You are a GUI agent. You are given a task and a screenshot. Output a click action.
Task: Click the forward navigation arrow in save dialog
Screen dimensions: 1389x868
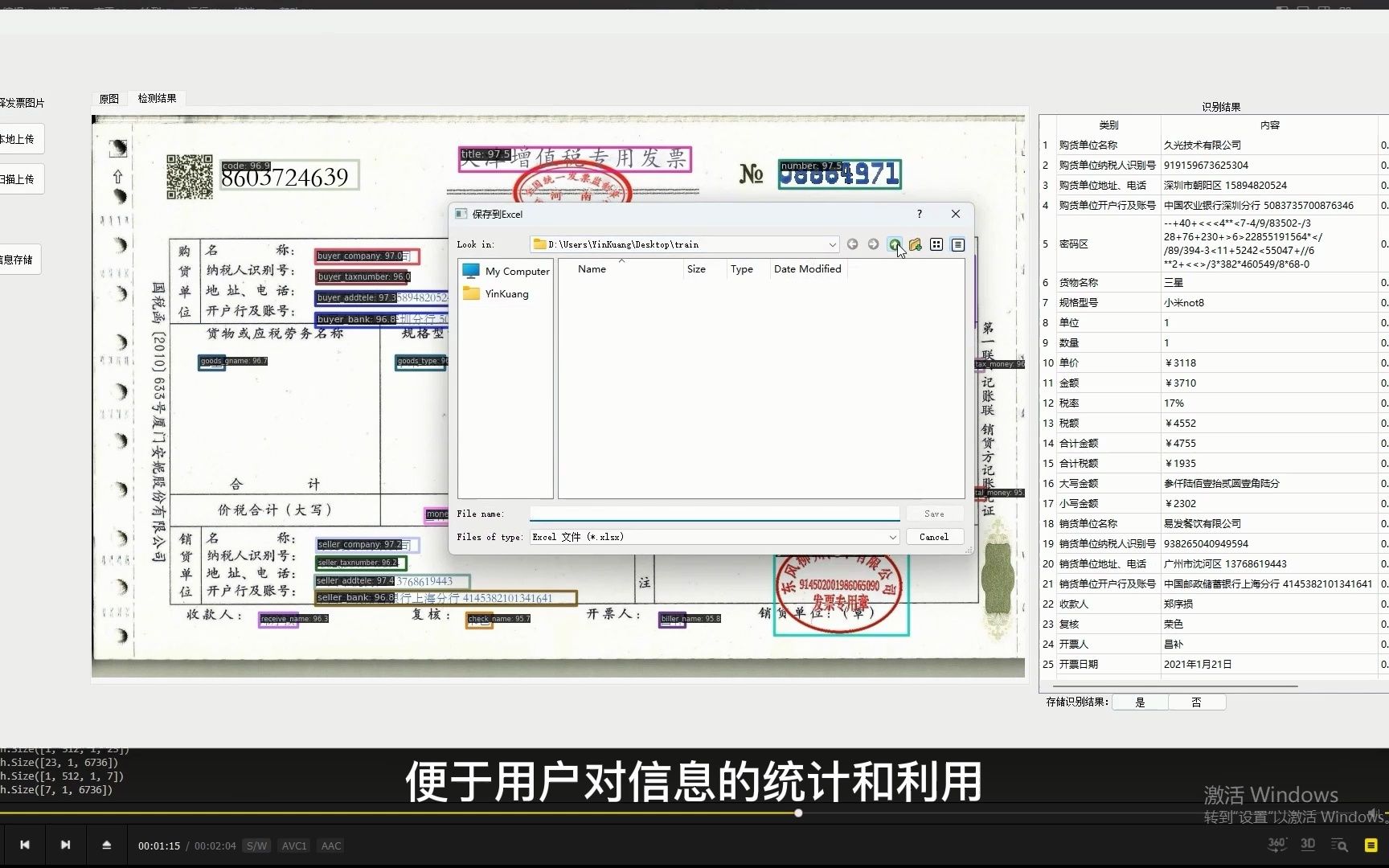[873, 244]
